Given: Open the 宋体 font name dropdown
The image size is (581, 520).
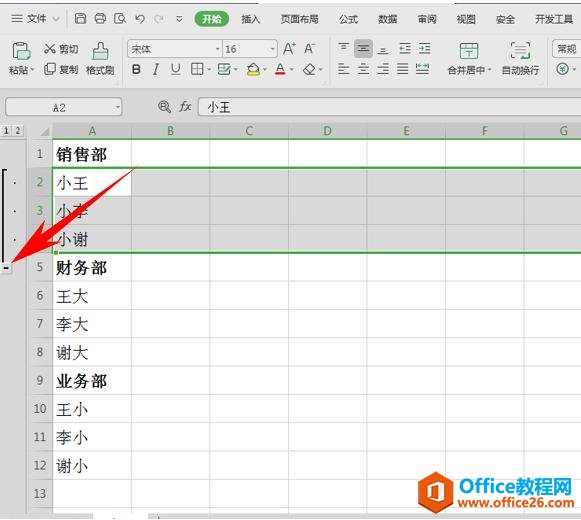Looking at the screenshot, I should [218, 49].
